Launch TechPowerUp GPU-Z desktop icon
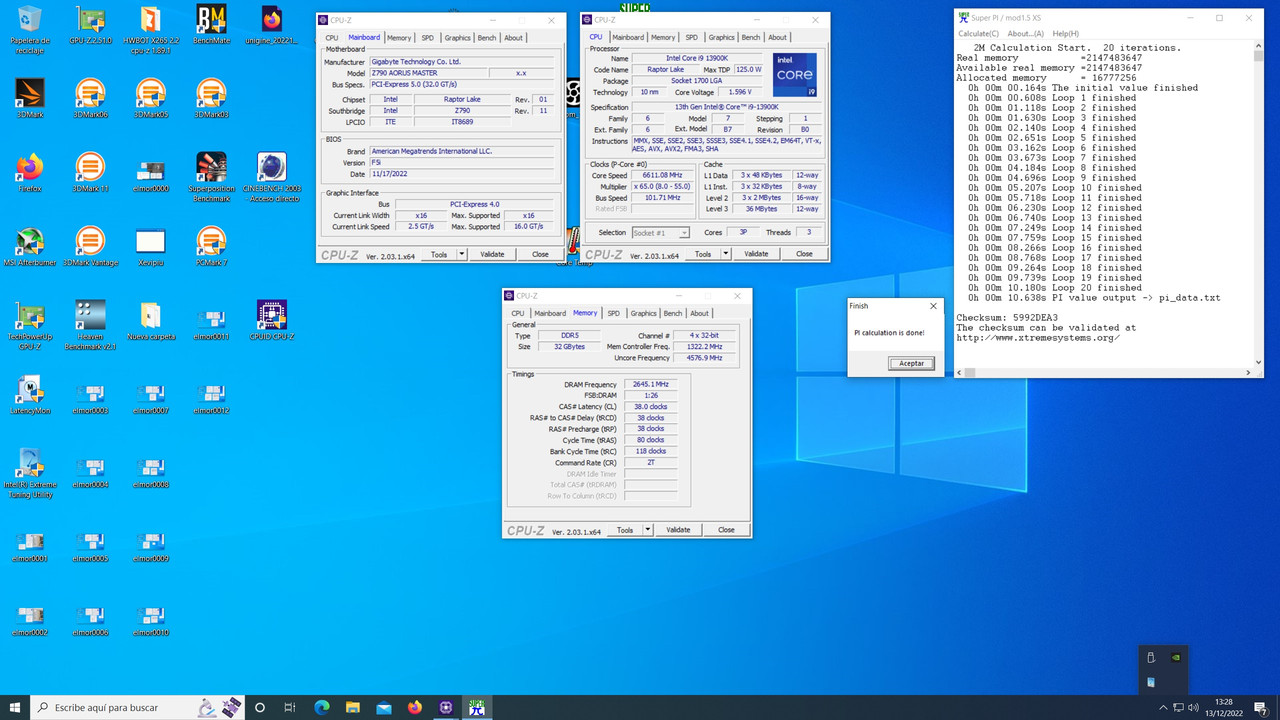 click(x=30, y=324)
